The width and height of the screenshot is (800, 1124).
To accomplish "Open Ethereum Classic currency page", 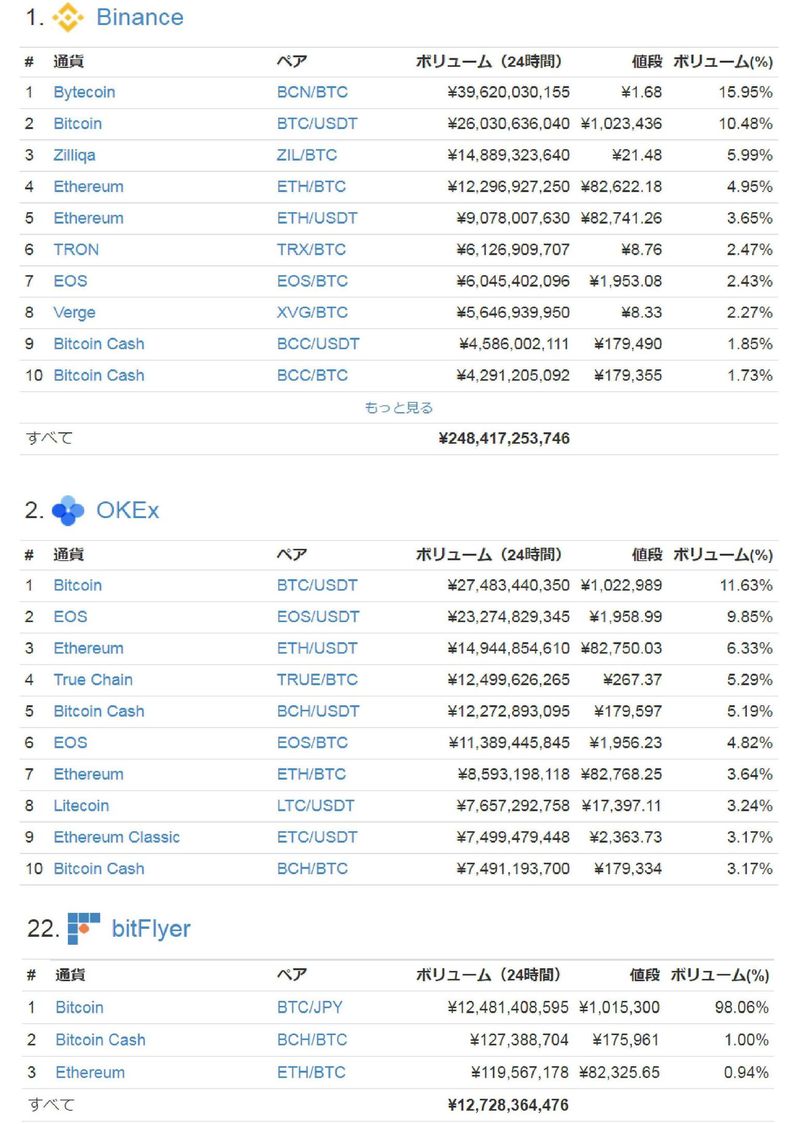I will [x=117, y=837].
